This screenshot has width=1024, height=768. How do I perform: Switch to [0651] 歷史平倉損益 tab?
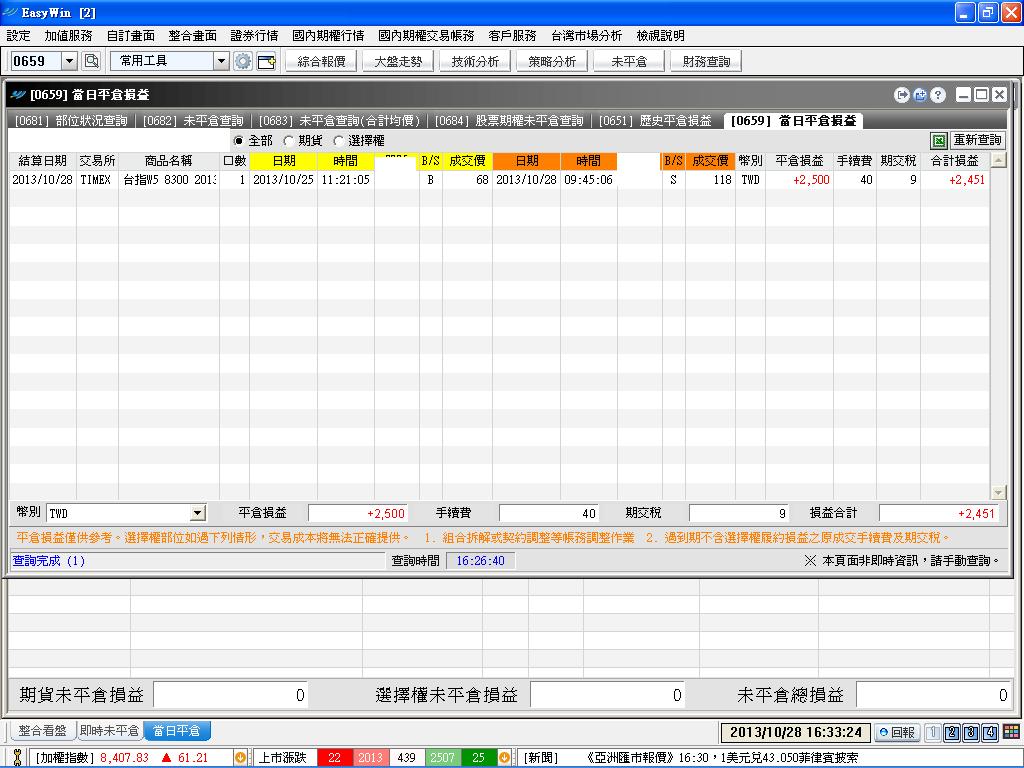(655, 121)
